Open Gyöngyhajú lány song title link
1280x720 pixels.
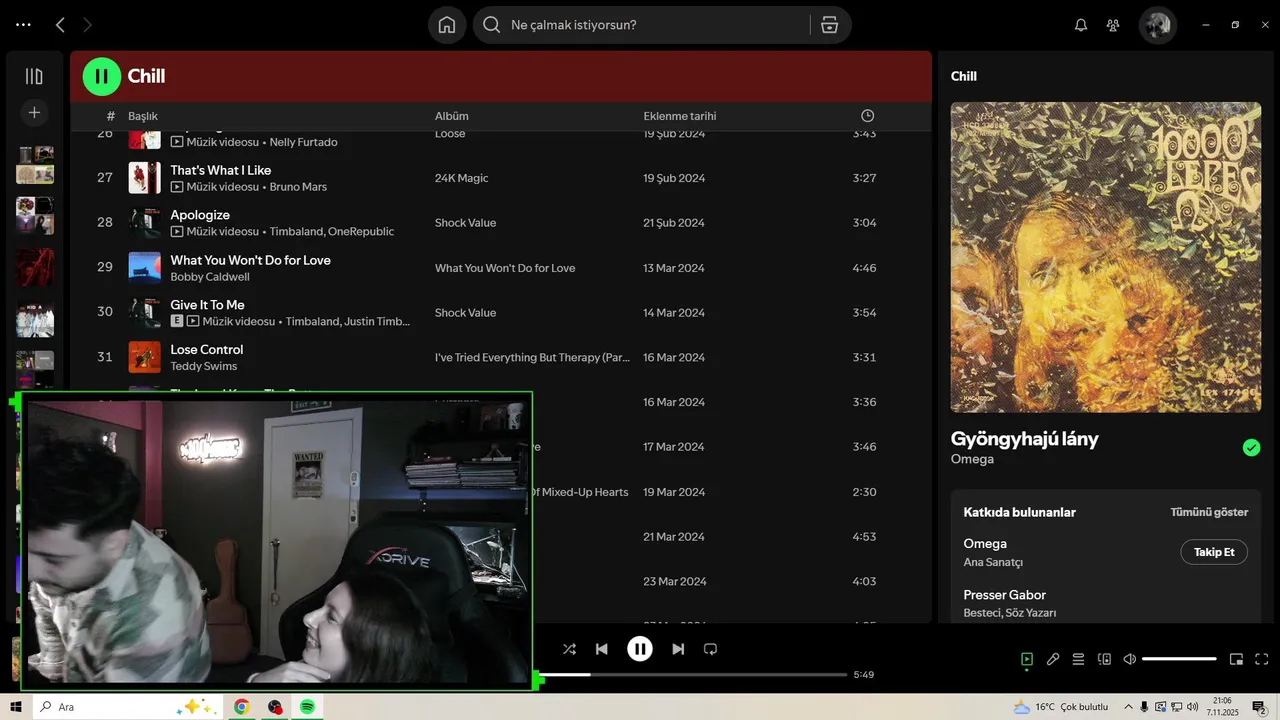pos(1025,439)
